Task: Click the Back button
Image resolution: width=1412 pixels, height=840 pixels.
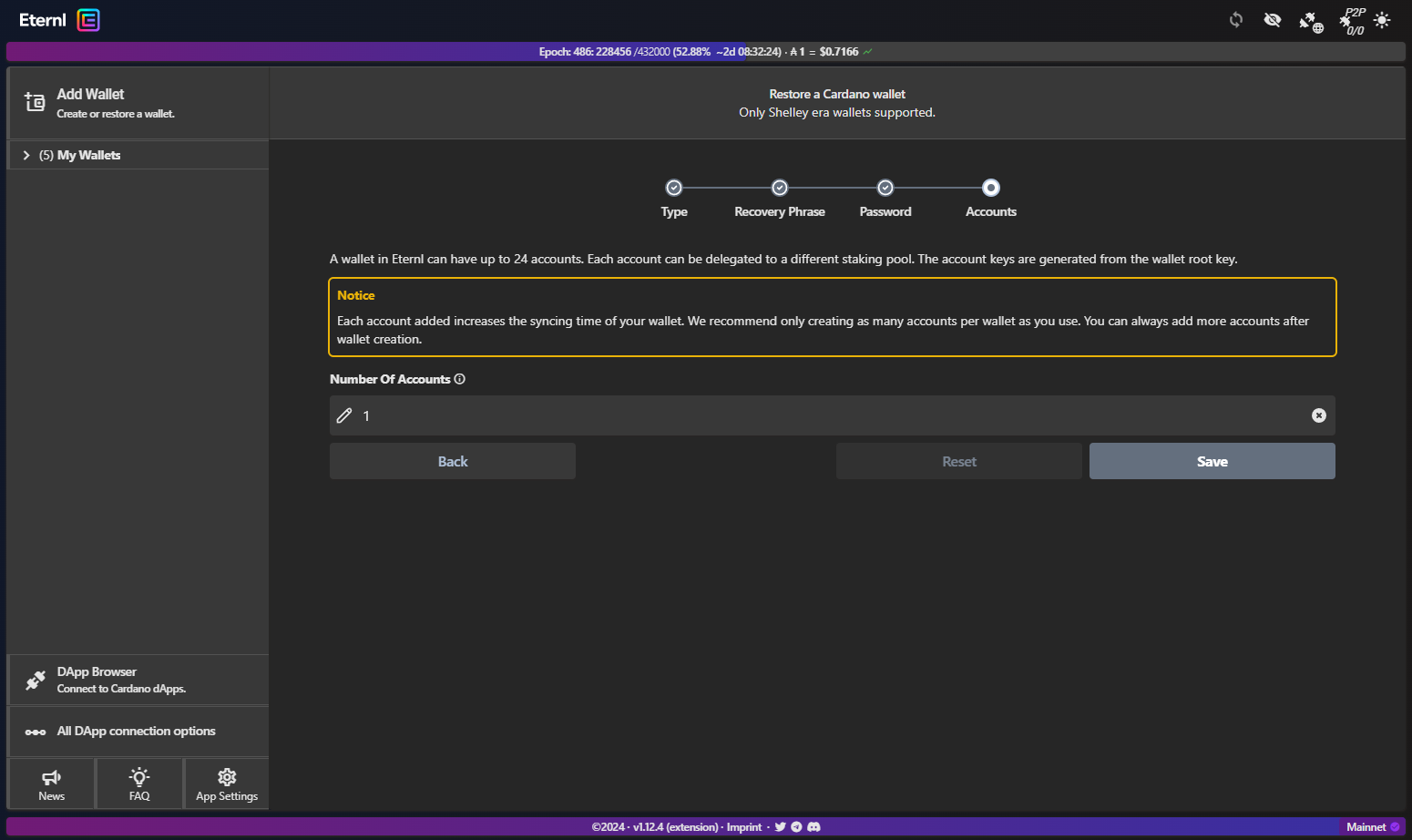Action: click(x=453, y=461)
